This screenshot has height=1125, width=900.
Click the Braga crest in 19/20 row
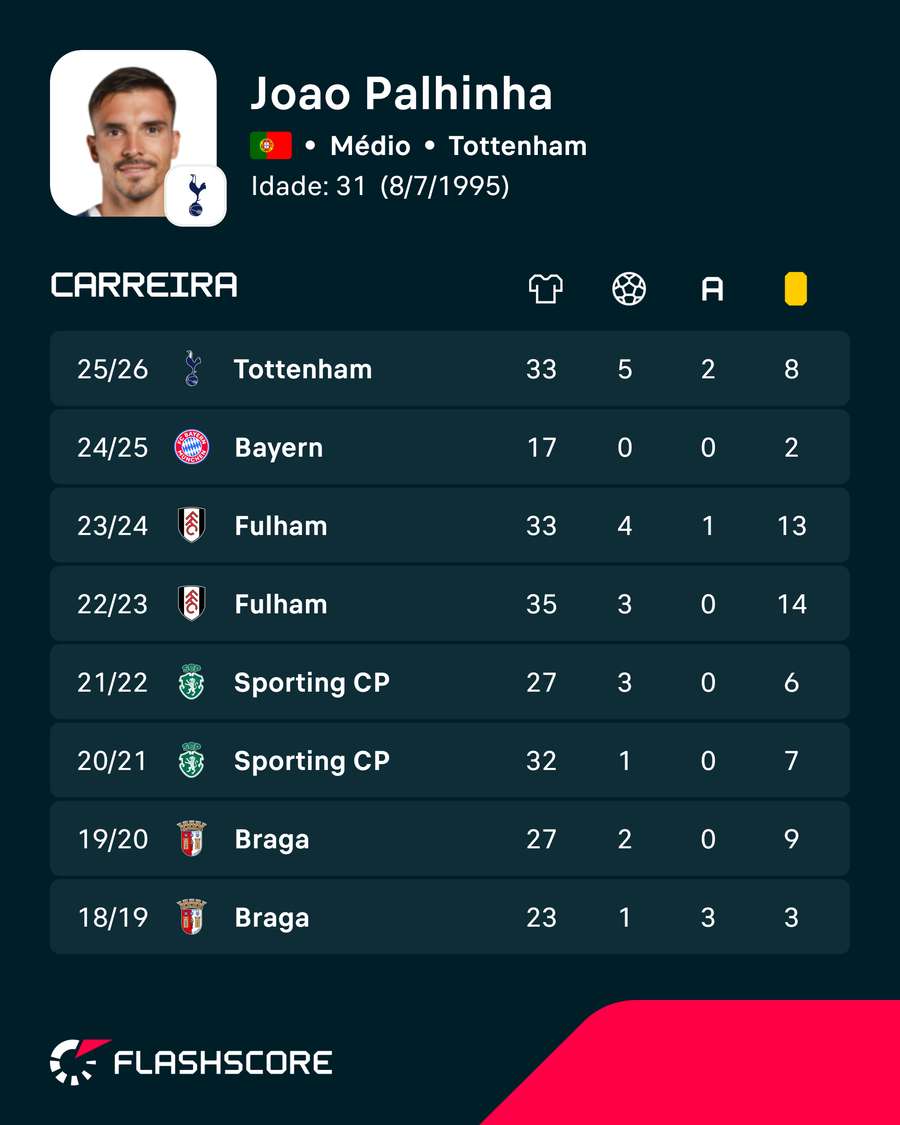(x=192, y=838)
